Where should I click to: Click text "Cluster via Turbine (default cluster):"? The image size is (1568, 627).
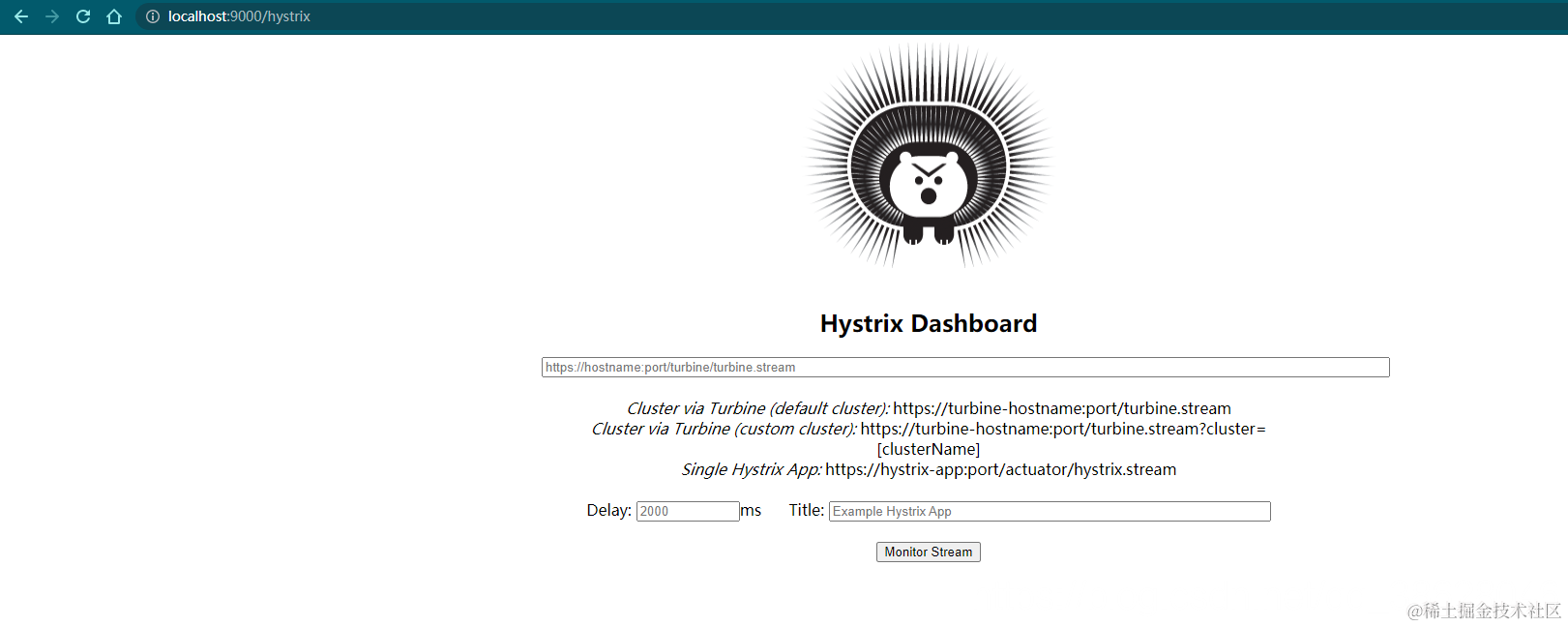tap(757, 408)
